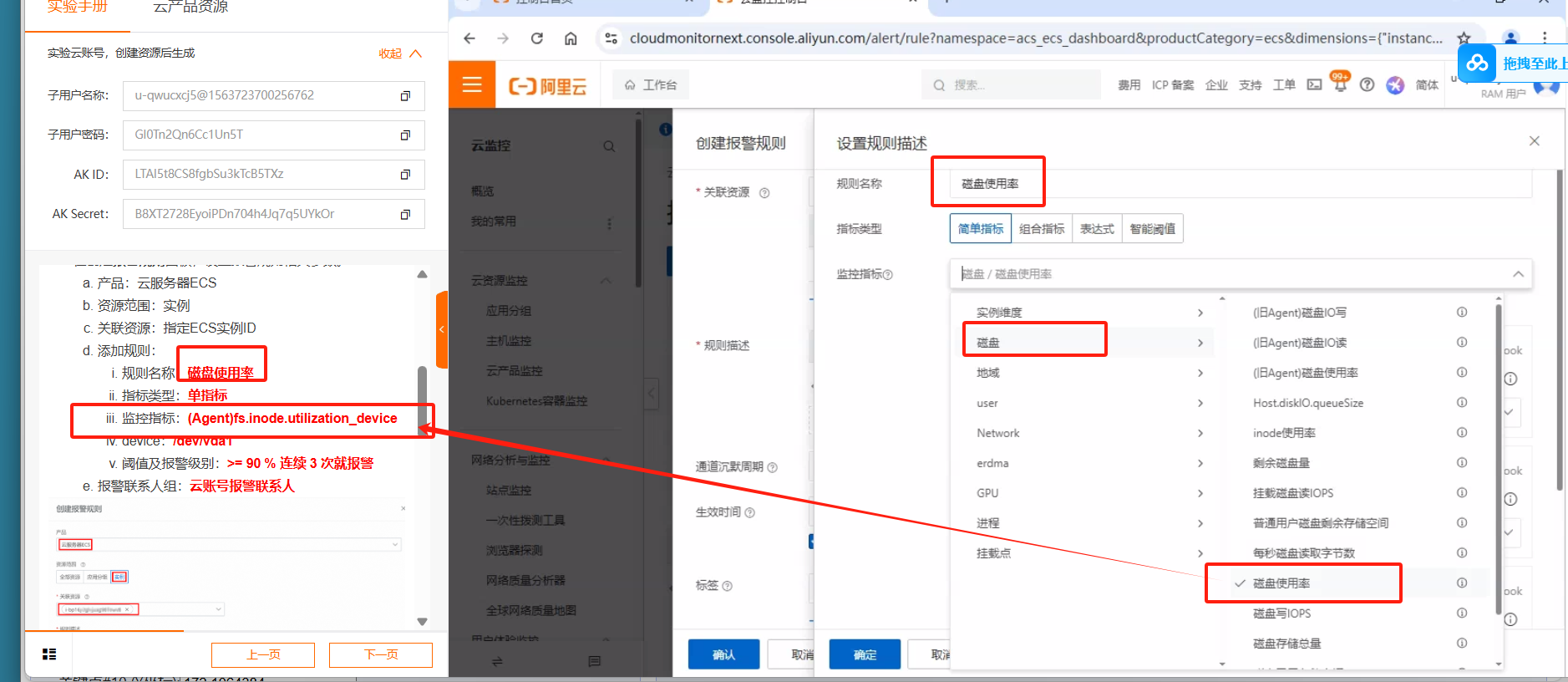Screen dimensions: 1568x682
Task: Choose 每秒磁盘读取字节数 metric
Action: [1304, 553]
